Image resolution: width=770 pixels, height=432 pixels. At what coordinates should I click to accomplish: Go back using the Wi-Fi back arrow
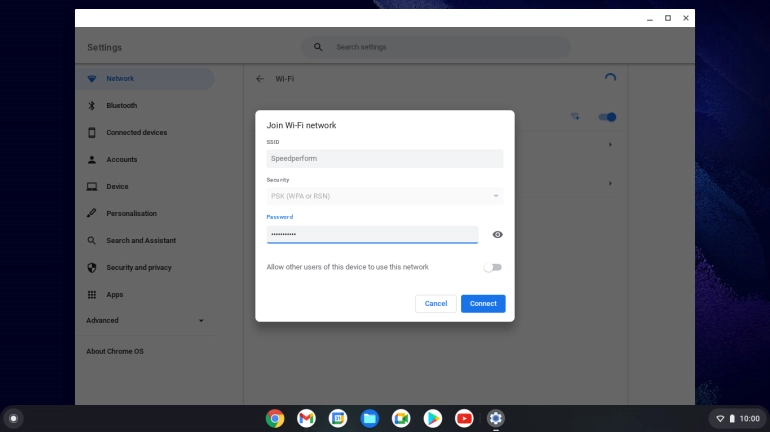[x=260, y=78]
